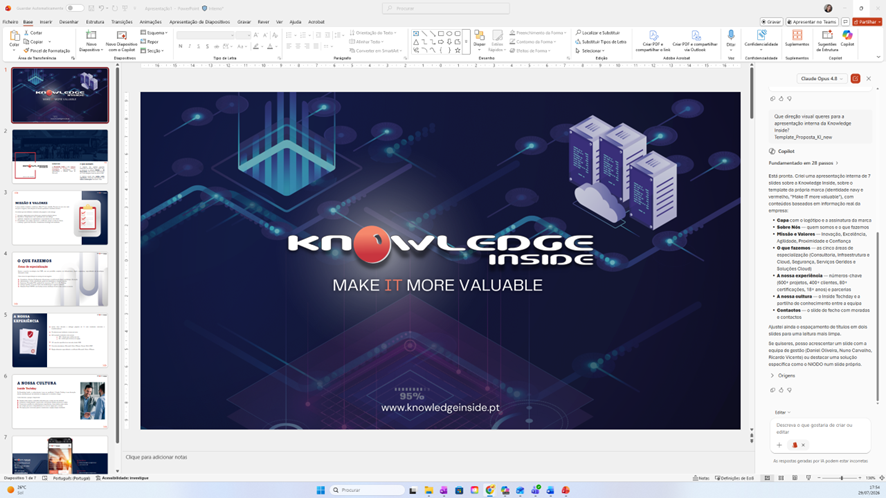Toggle italic formatting
This screenshot has width=886, height=498.
(190, 46)
